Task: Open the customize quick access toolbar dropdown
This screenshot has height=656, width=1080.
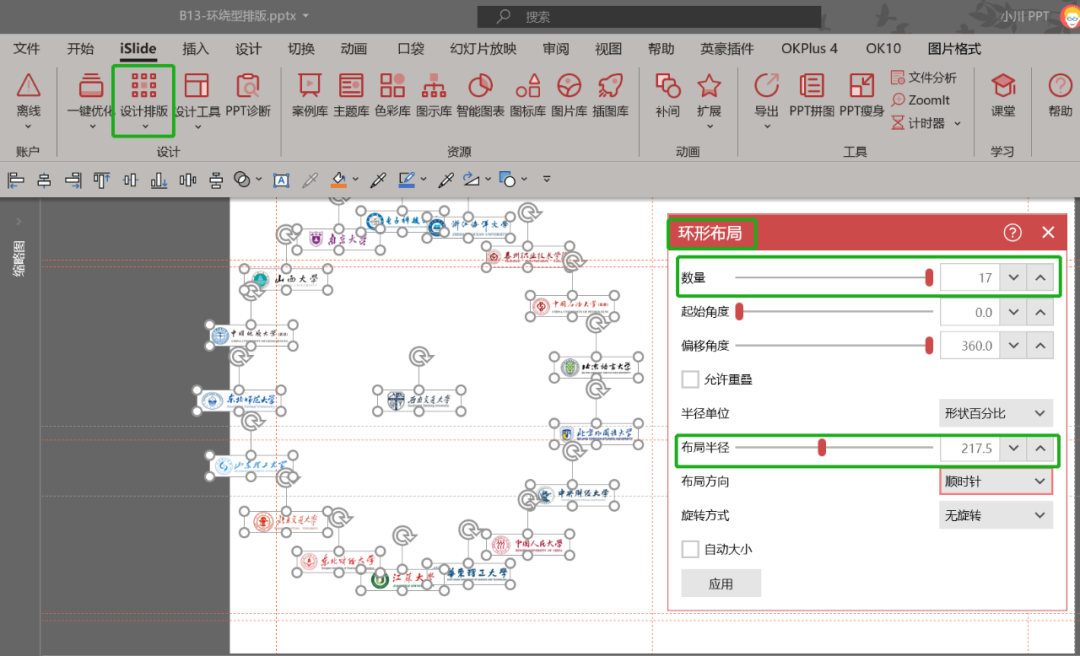Action: (x=547, y=179)
